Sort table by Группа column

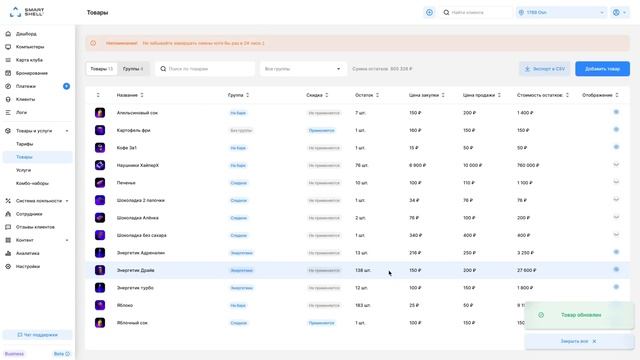238,95
